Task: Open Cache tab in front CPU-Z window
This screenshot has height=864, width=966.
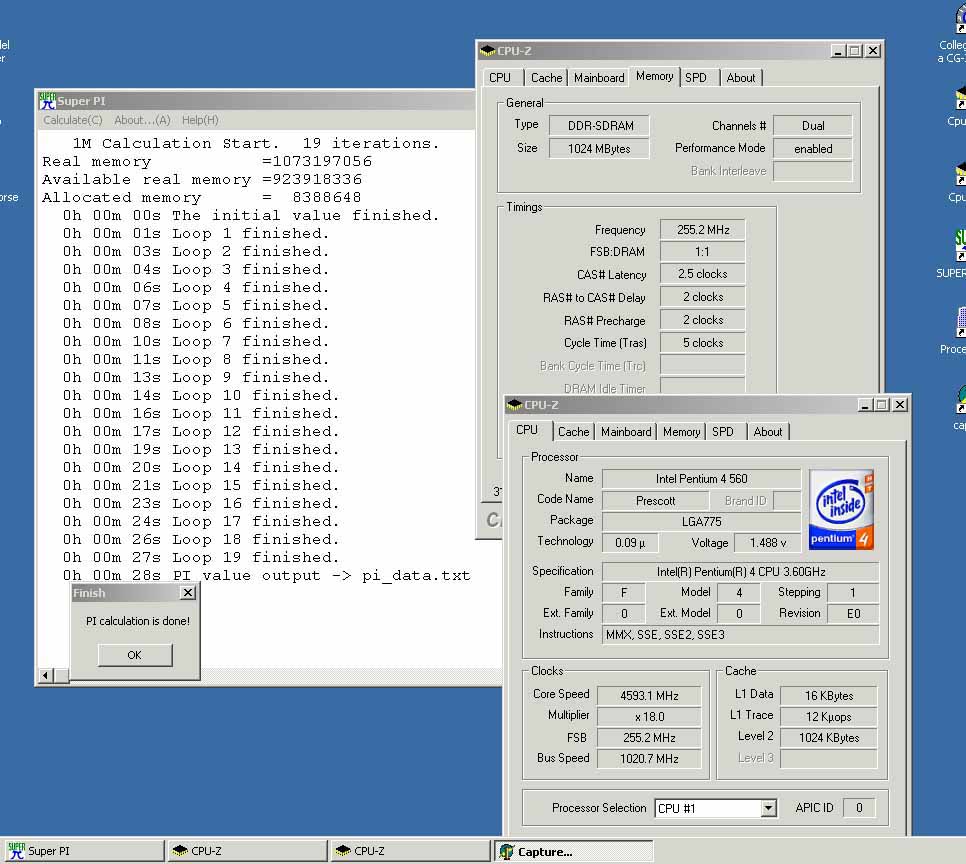Action: (x=574, y=432)
